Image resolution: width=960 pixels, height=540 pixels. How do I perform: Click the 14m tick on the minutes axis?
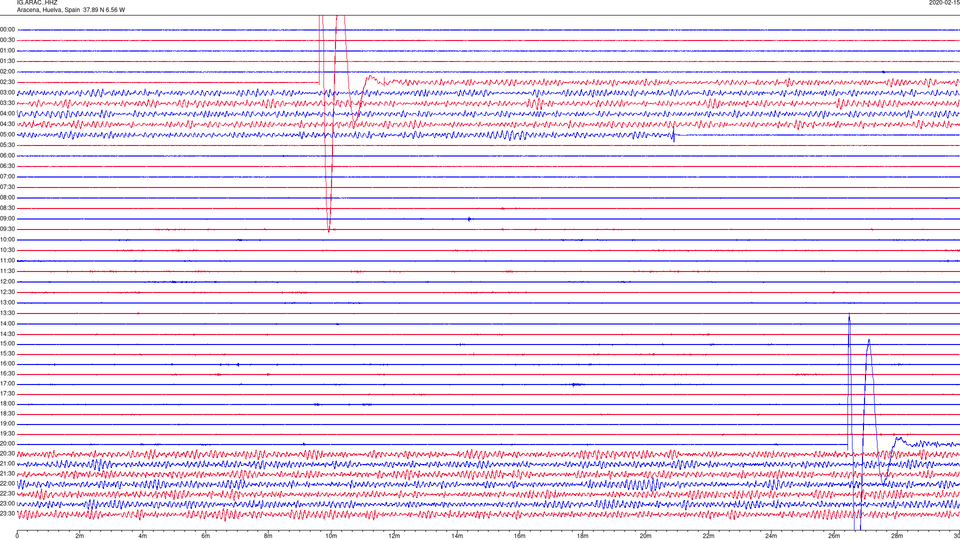[x=457, y=536]
